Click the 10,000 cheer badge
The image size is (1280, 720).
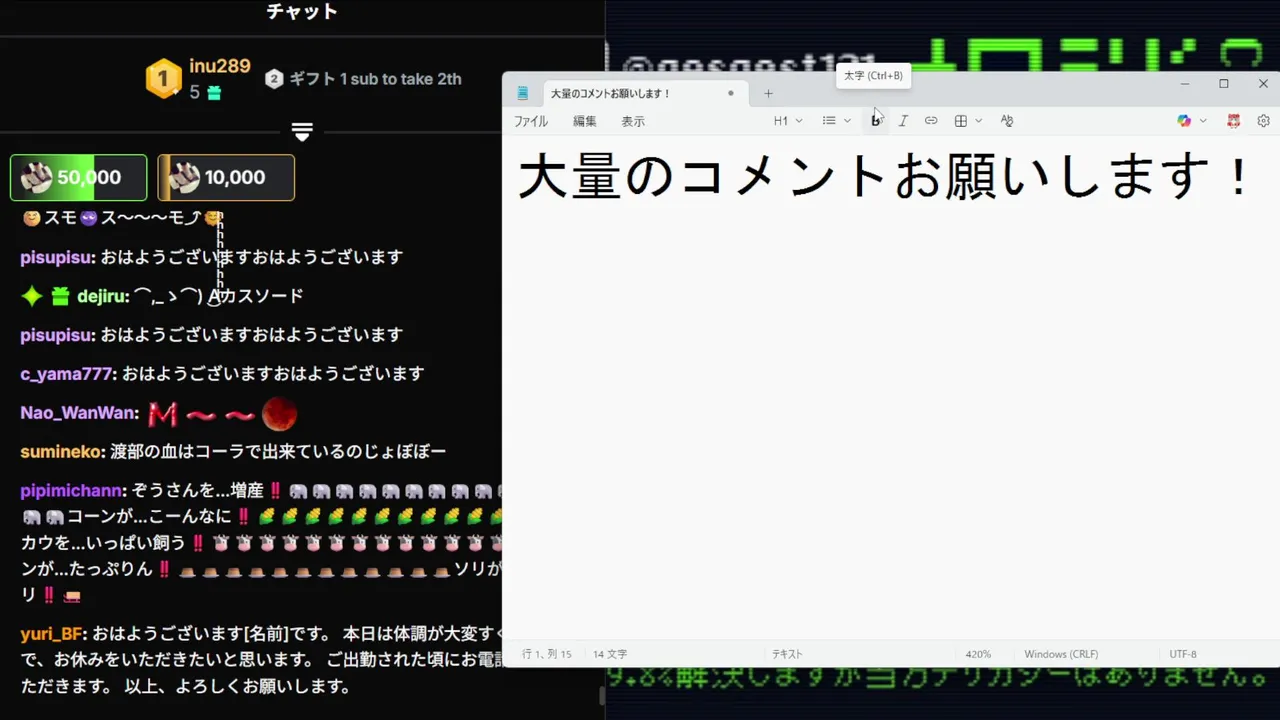coord(226,177)
